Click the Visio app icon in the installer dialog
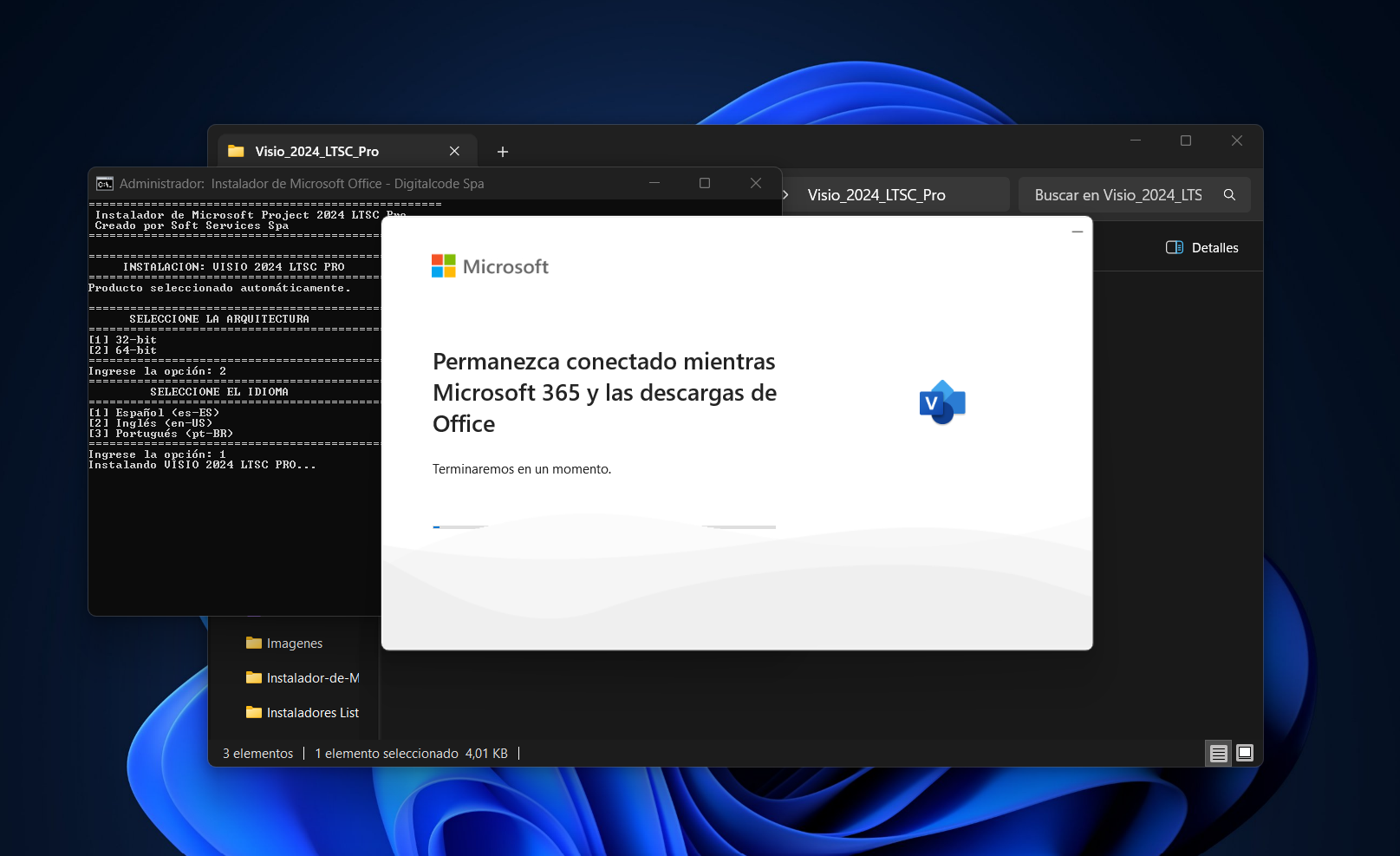Viewport: 1400px width, 856px height. point(942,402)
